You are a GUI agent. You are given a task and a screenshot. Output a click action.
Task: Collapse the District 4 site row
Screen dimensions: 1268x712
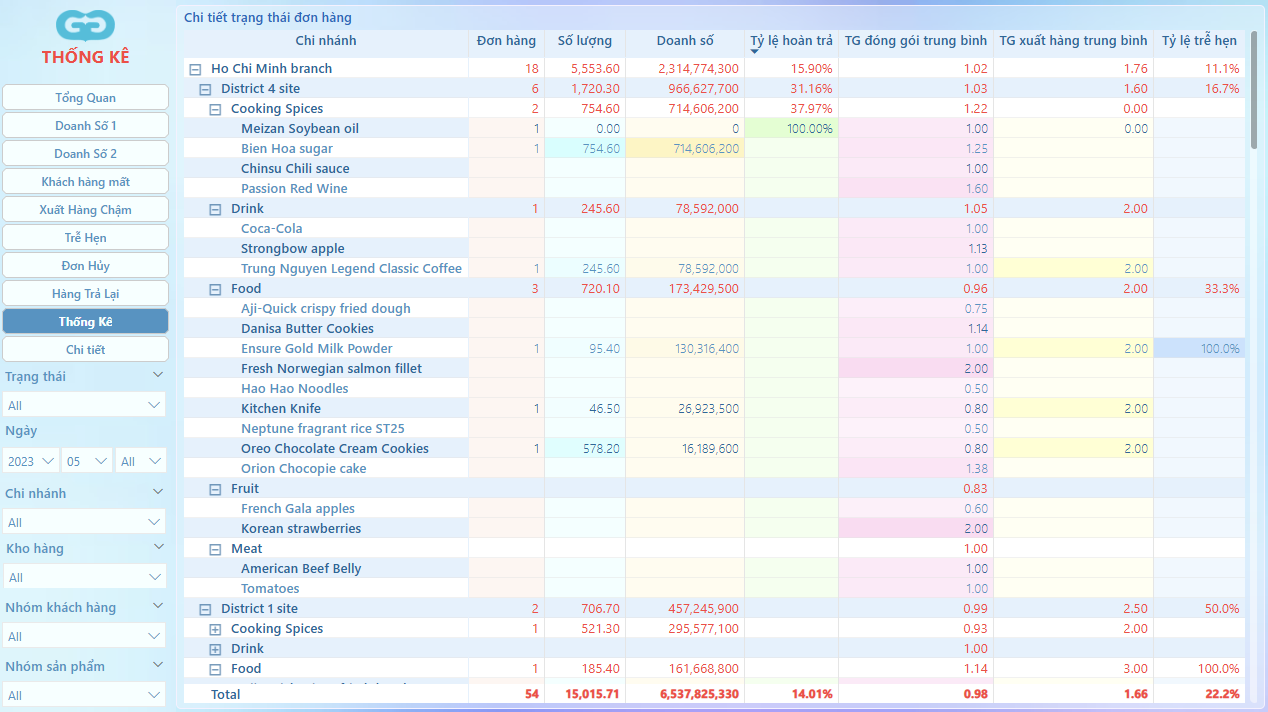(x=205, y=89)
